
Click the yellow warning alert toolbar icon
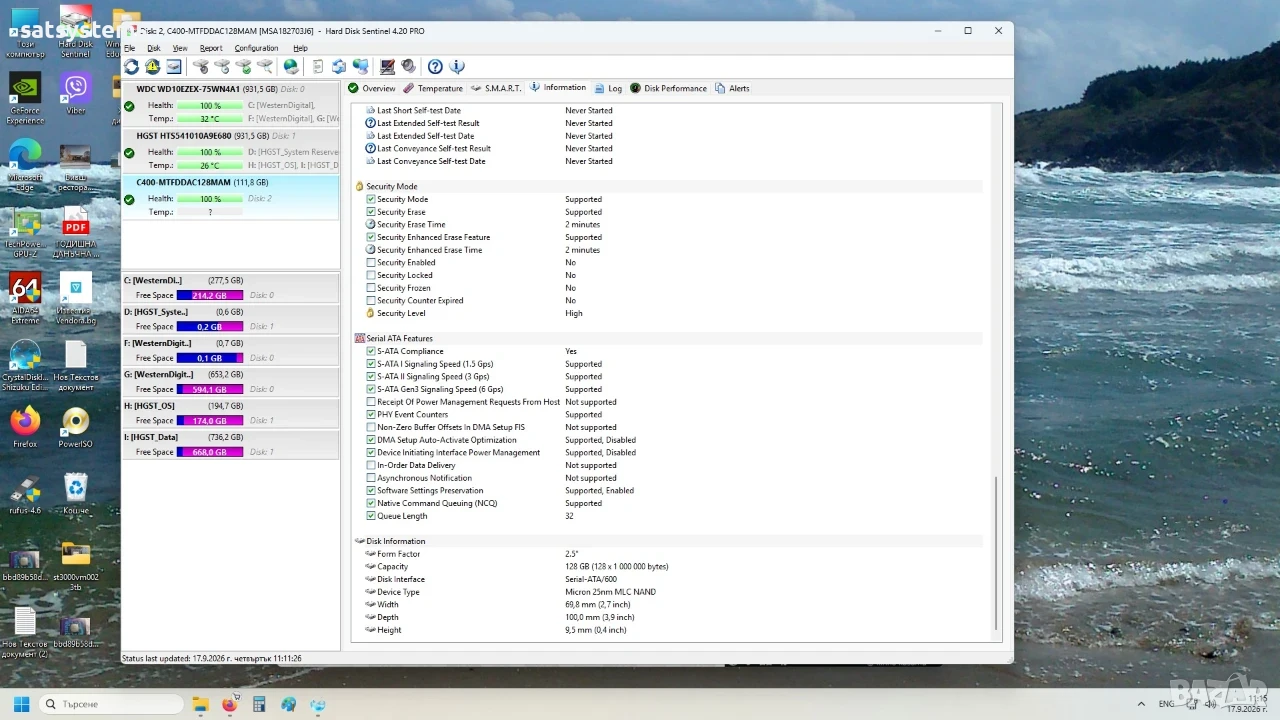click(152, 67)
